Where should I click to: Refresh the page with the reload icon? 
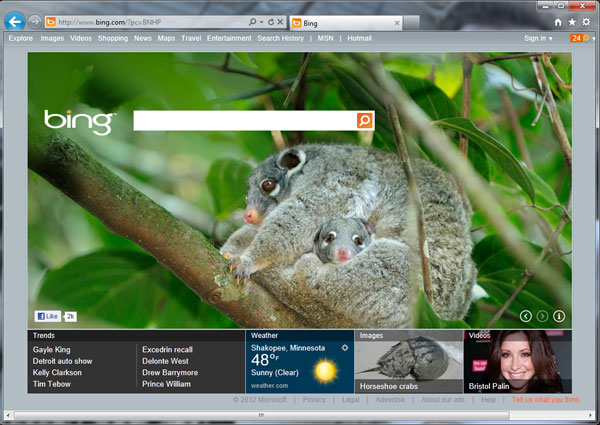271,22
